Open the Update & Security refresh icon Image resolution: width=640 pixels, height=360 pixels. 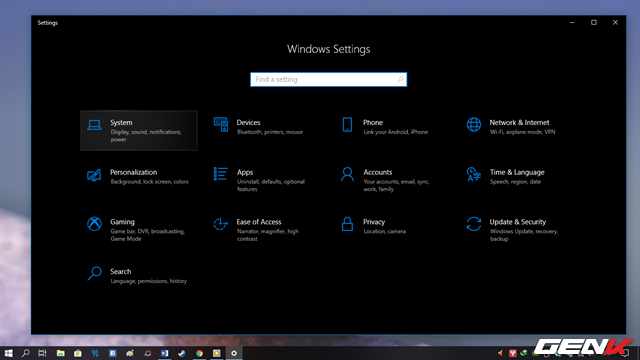coord(474,224)
